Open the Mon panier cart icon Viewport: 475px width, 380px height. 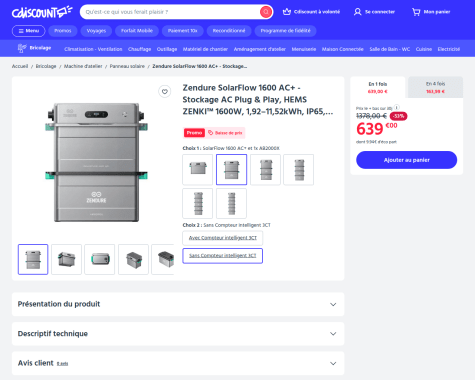(x=416, y=12)
